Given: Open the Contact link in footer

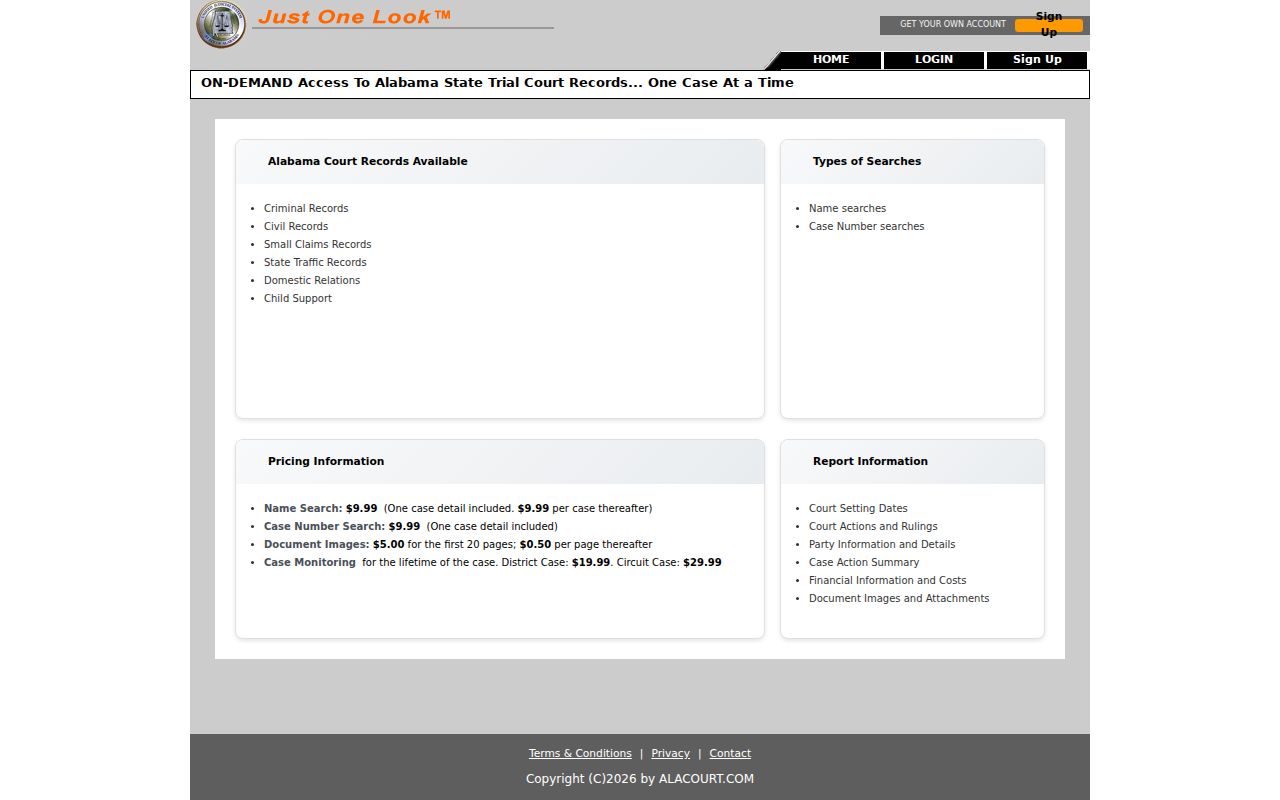Looking at the screenshot, I should 730,754.
